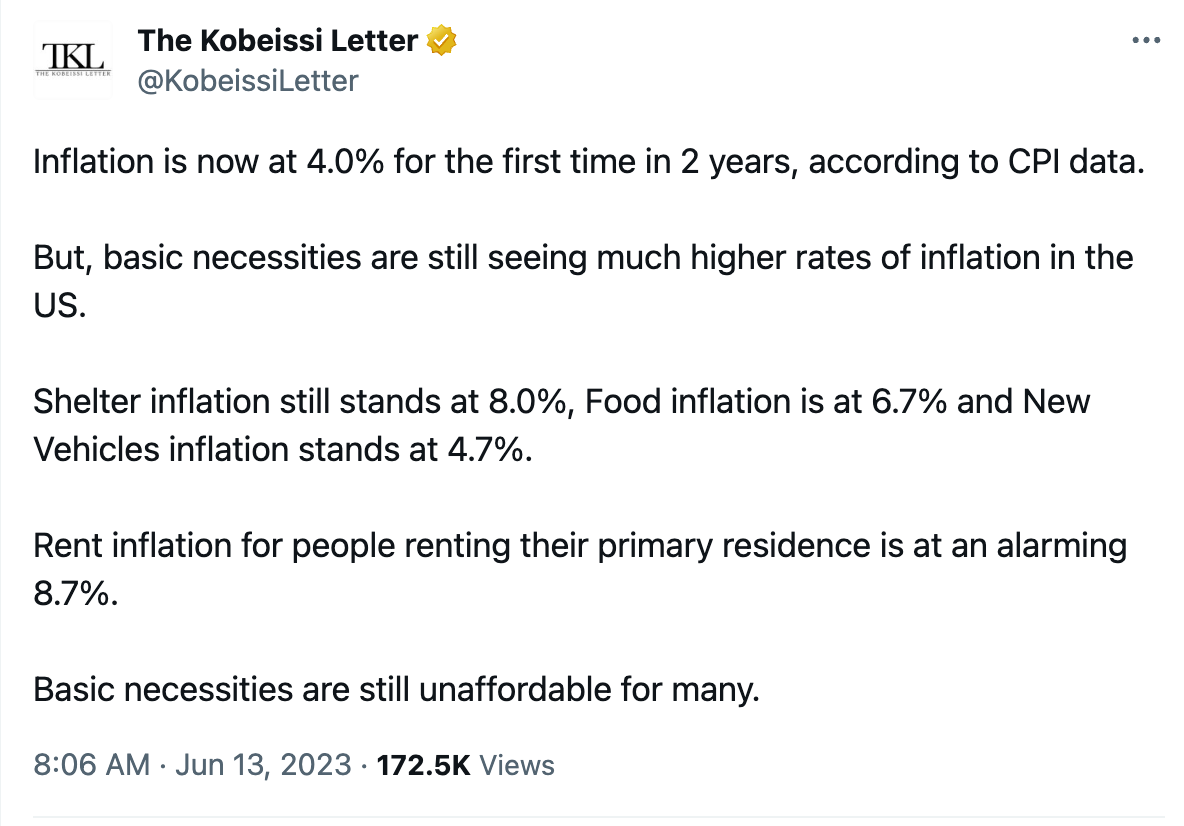Screen dimensions: 1184x826
Task: Open the three-dot more options menu
Action: click(1145, 41)
